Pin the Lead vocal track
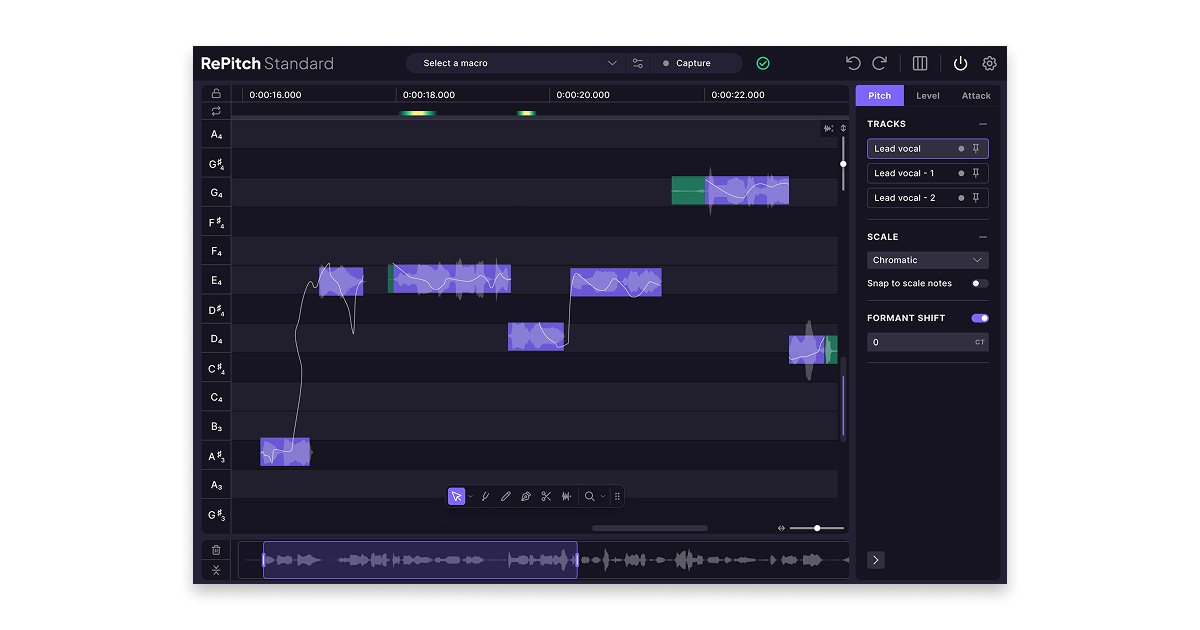 pyautogui.click(x=976, y=148)
